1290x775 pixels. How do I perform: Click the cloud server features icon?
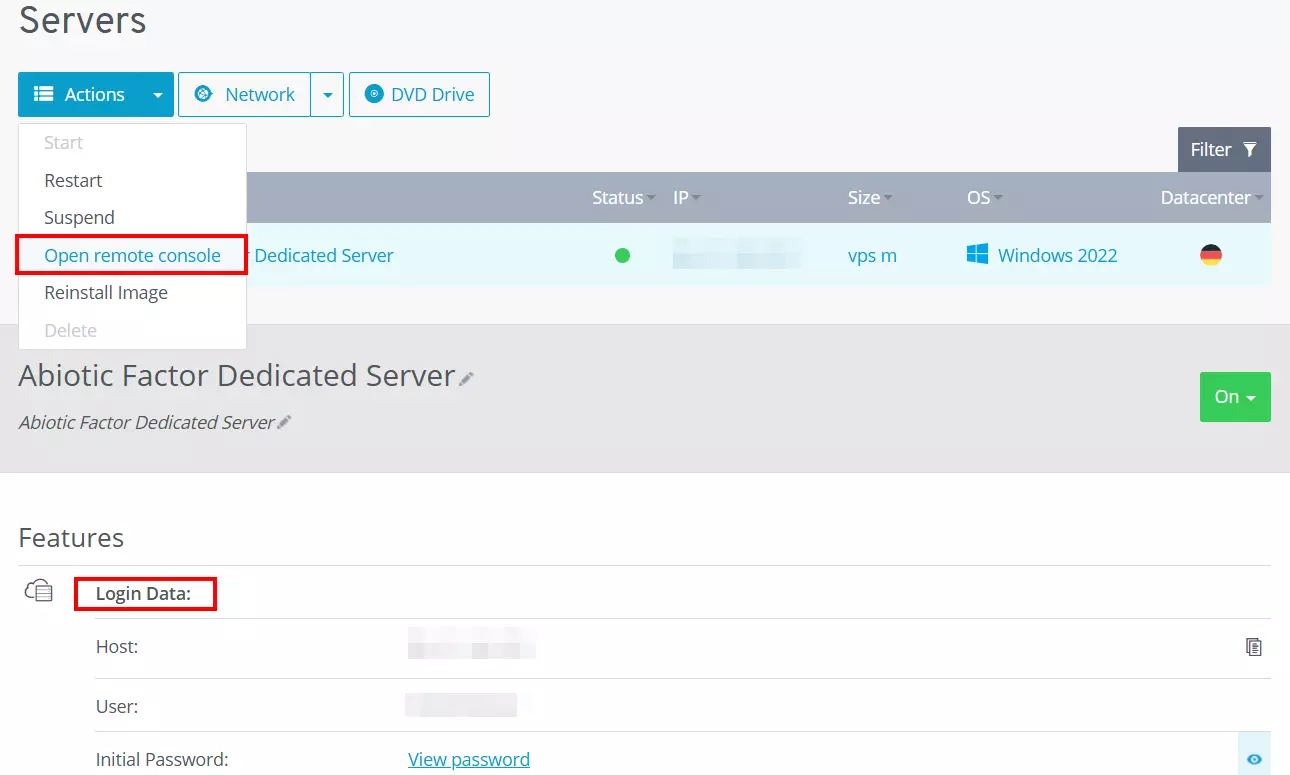pos(38,592)
